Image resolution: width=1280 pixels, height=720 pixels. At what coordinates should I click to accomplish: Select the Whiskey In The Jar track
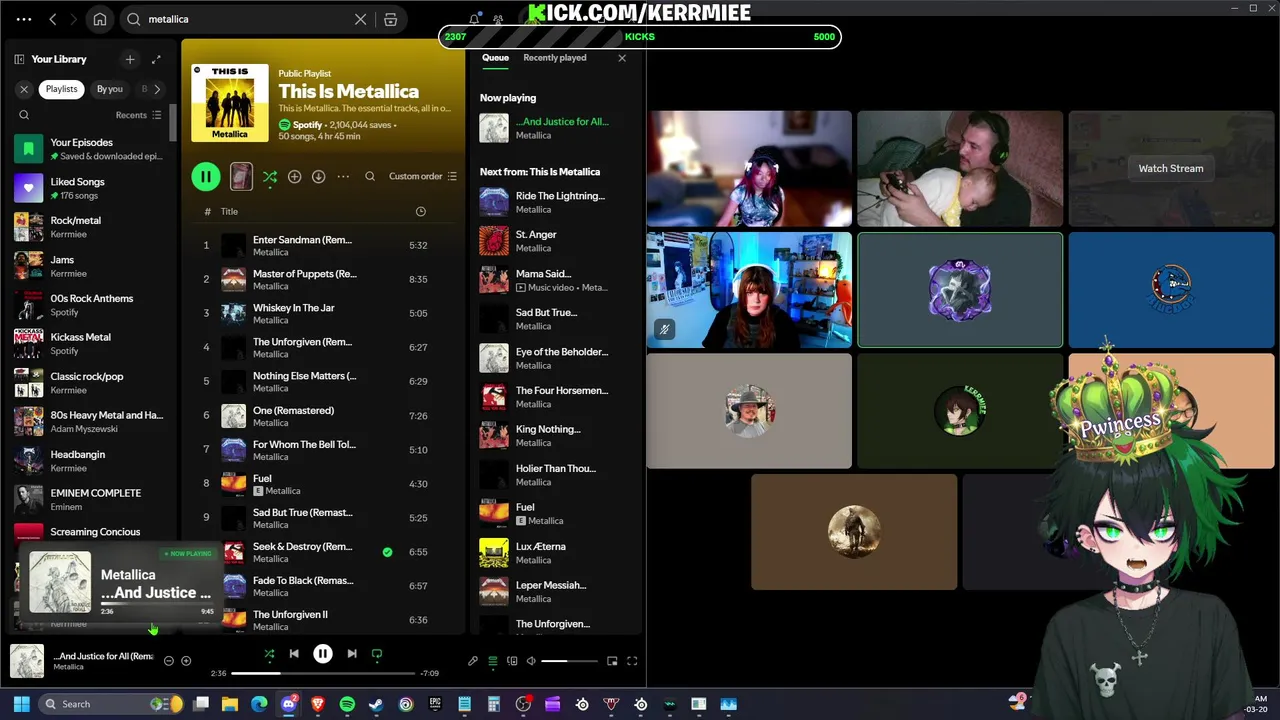pyautogui.click(x=325, y=314)
